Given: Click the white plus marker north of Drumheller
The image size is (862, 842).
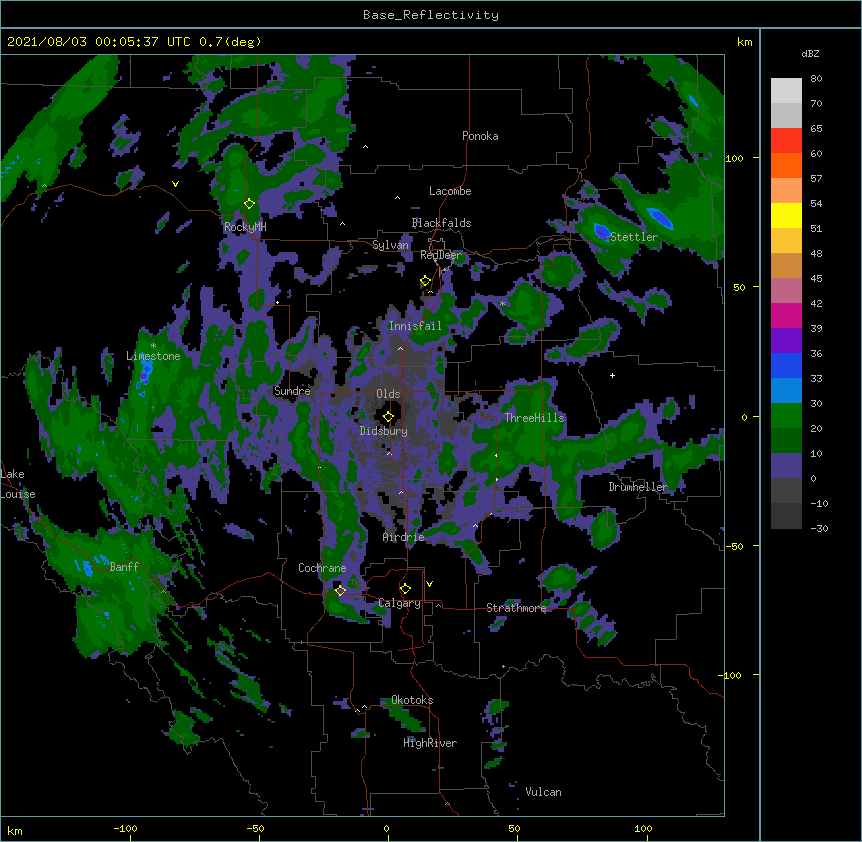Looking at the screenshot, I should tap(612, 375).
